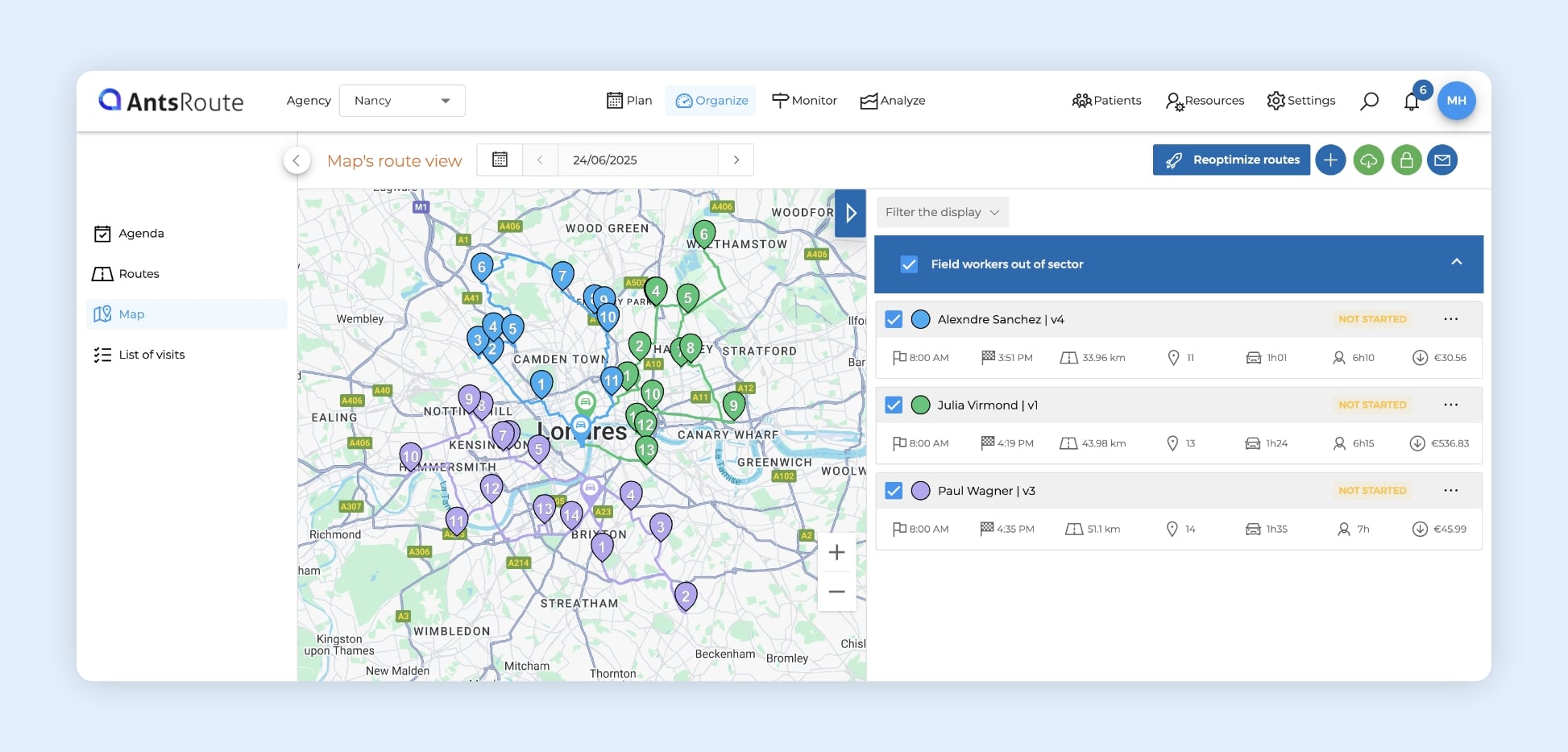Click the green lock action icon
The image size is (1568, 752).
point(1406,160)
